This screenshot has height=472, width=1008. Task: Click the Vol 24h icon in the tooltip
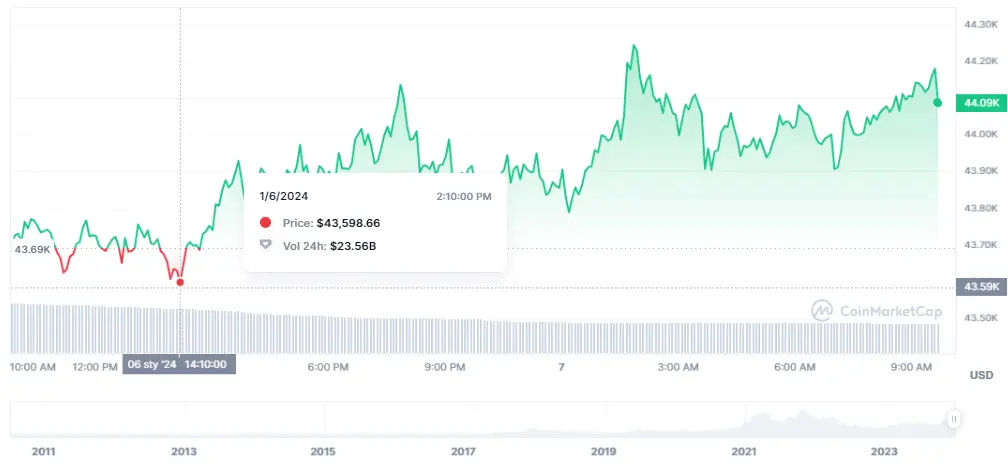click(265, 245)
